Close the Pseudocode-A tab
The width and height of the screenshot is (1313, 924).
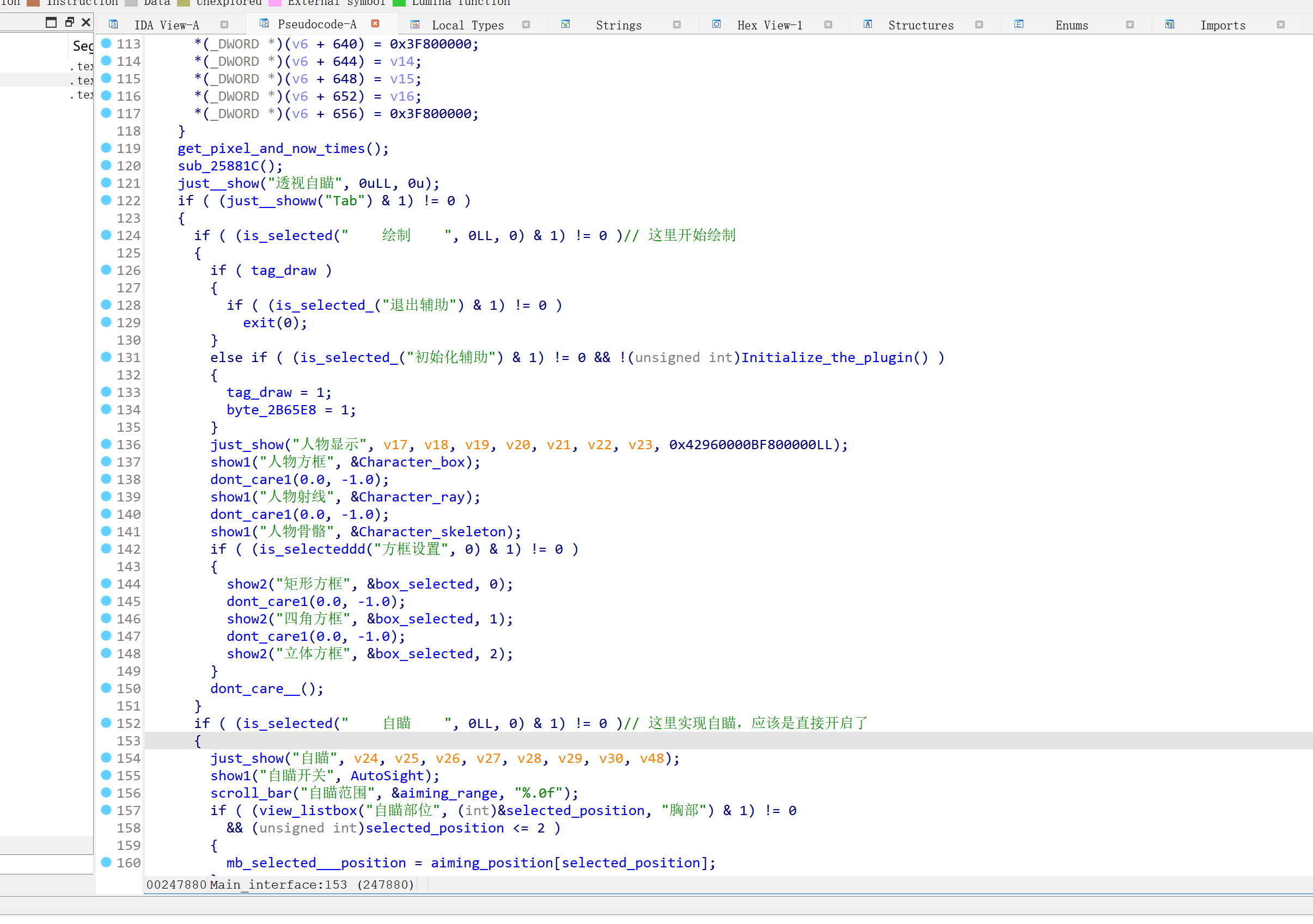coord(375,24)
